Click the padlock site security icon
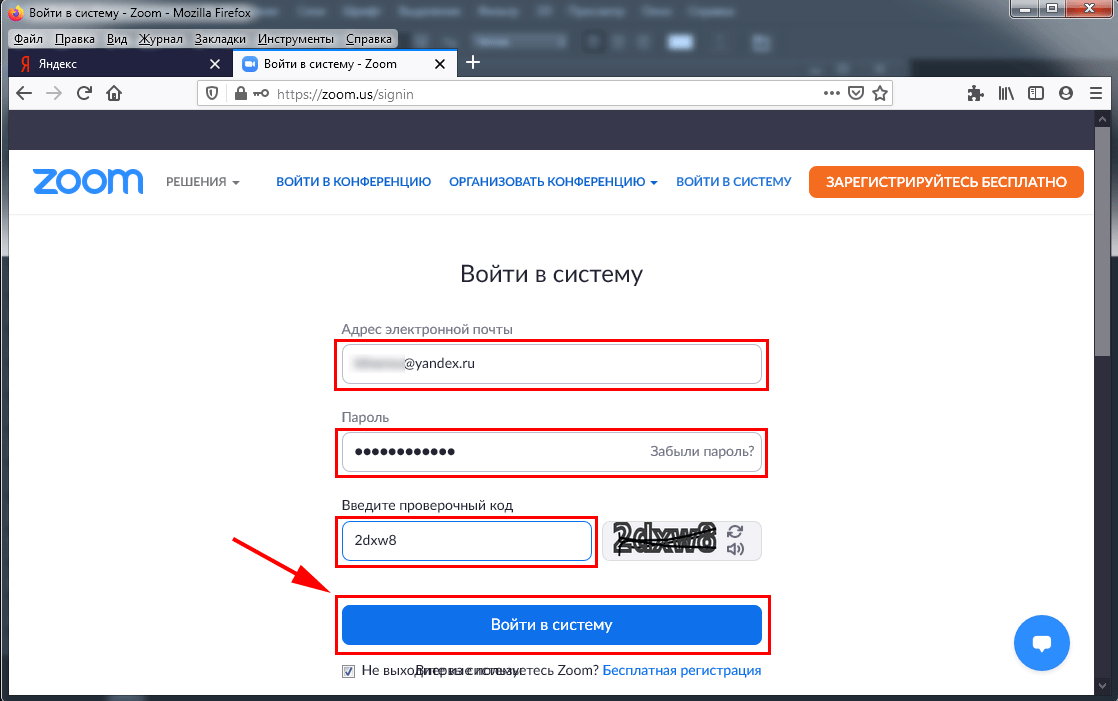This screenshot has height=701, width=1118. pyautogui.click(x=240, y=93)
